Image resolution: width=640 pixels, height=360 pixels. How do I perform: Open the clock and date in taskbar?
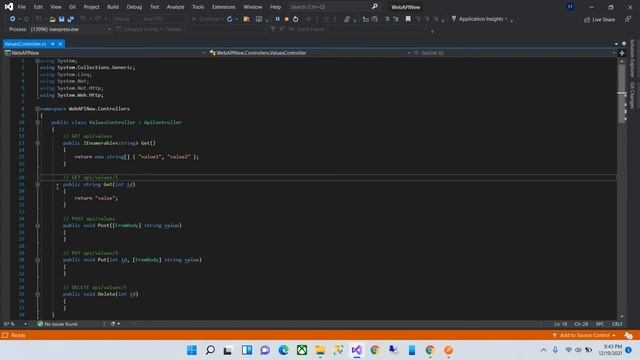(x=611, y=350)
